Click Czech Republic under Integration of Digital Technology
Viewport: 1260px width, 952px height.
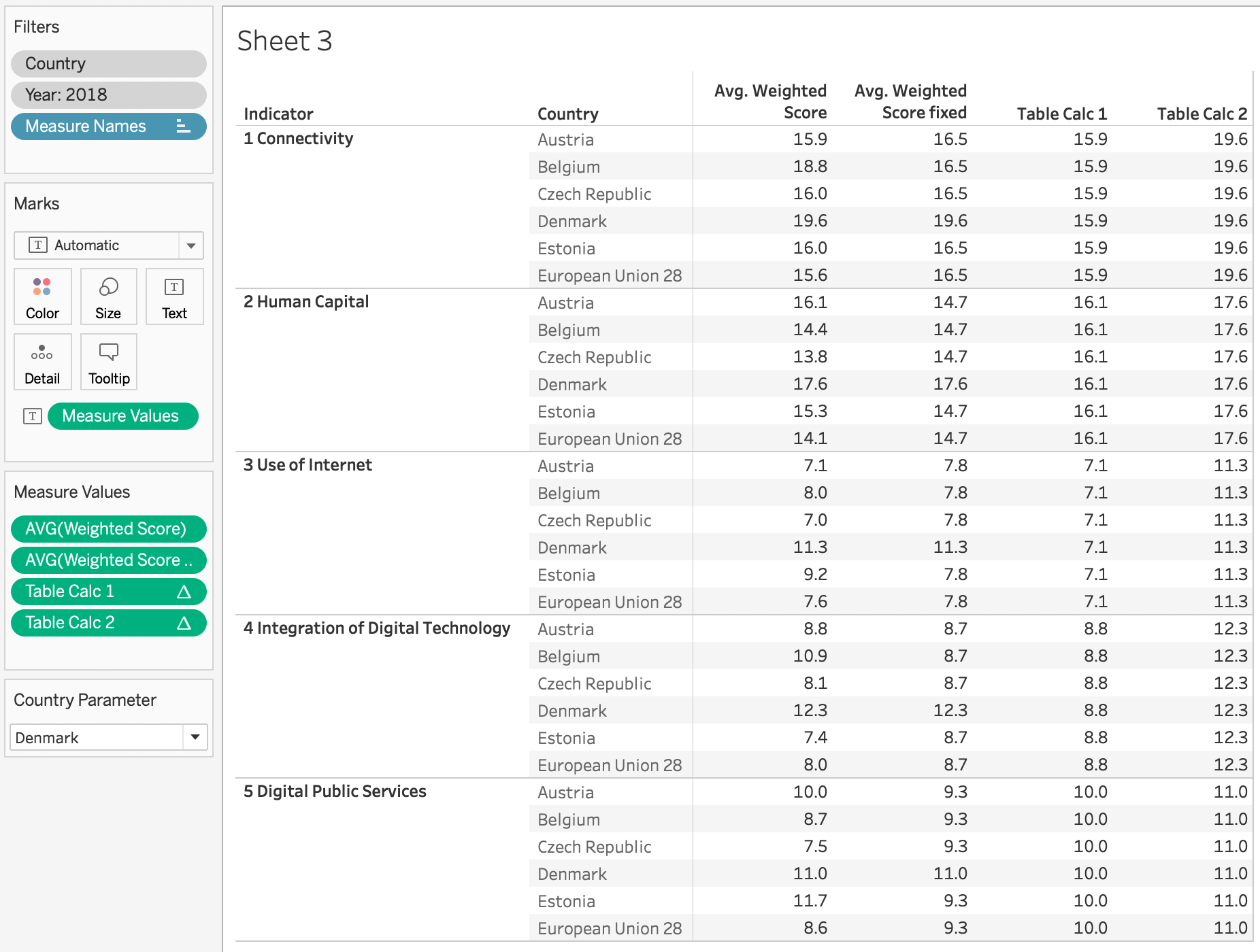click(x=595, y=683)
